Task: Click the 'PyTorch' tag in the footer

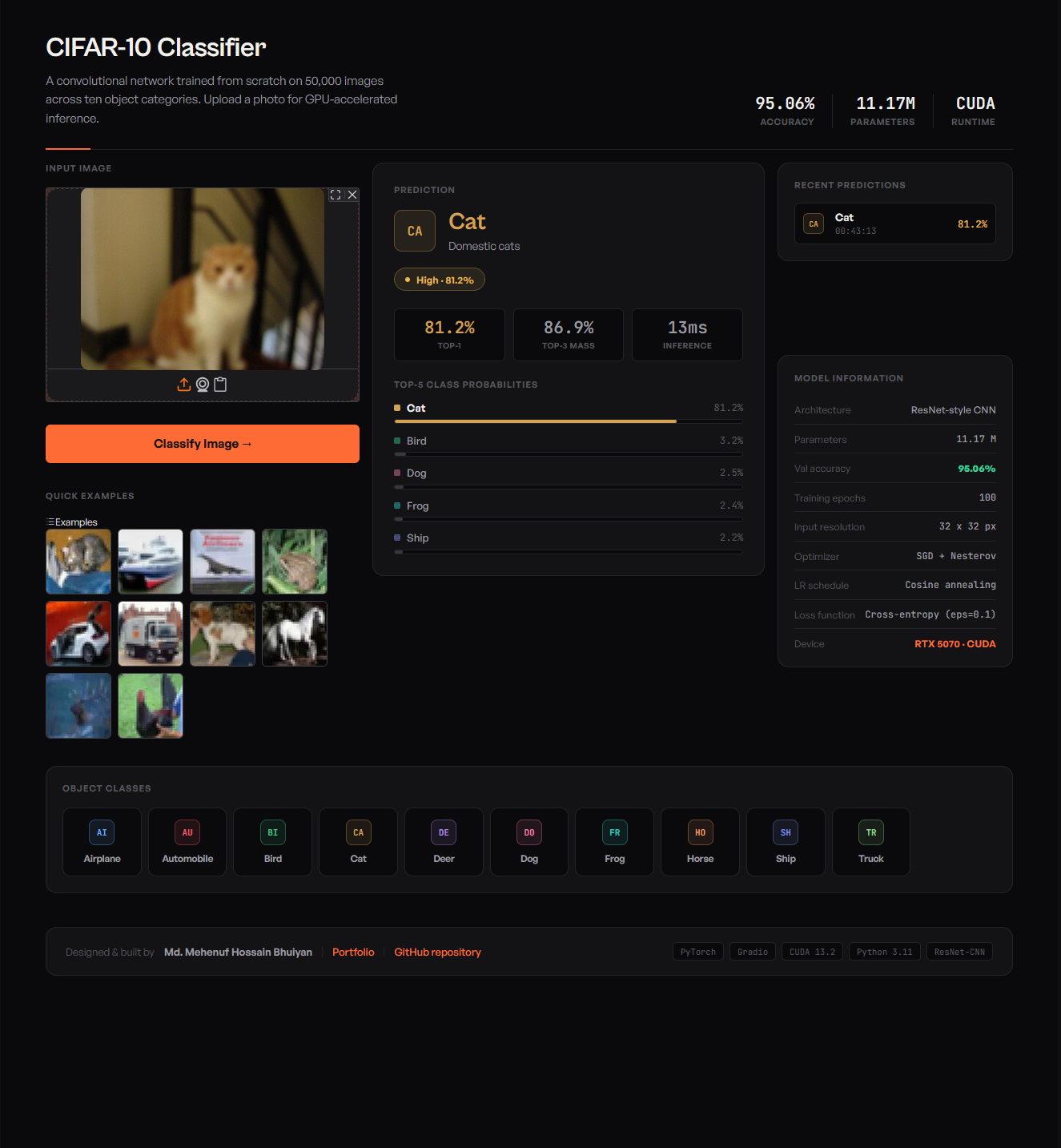Action: tap(698, 952)
